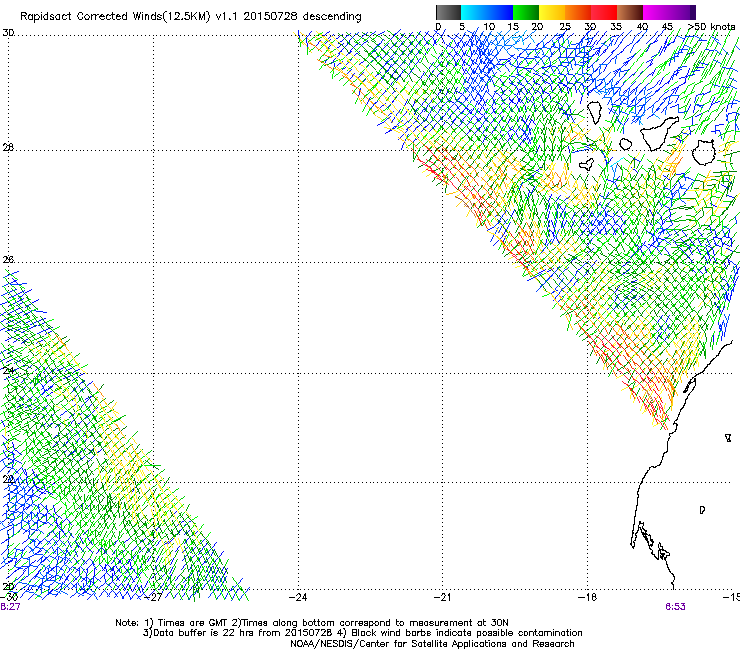Image resolution: width=740 pixels, height=650 pixels.
Task: Click the legend value '45' under the color bar
Action: 667,27
